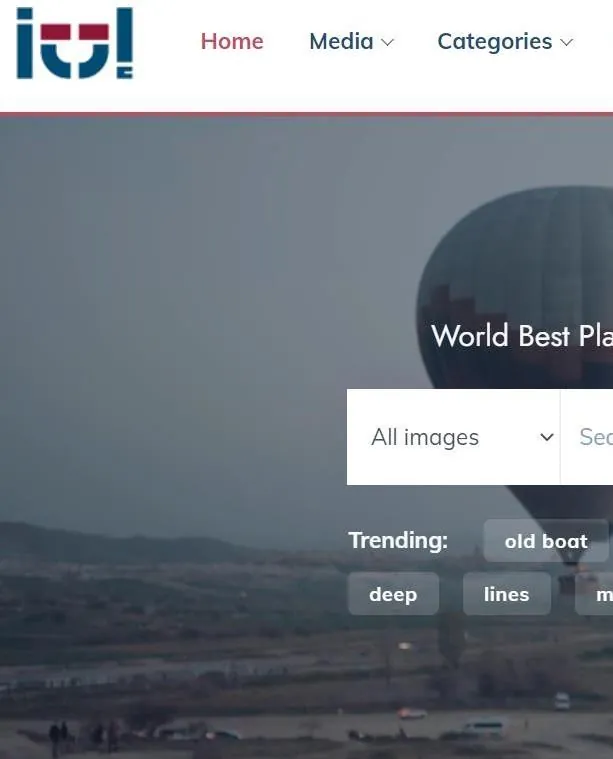Select the deep trending tag
Viewport: 613px width, 759px height.
[x=393, y=594]
